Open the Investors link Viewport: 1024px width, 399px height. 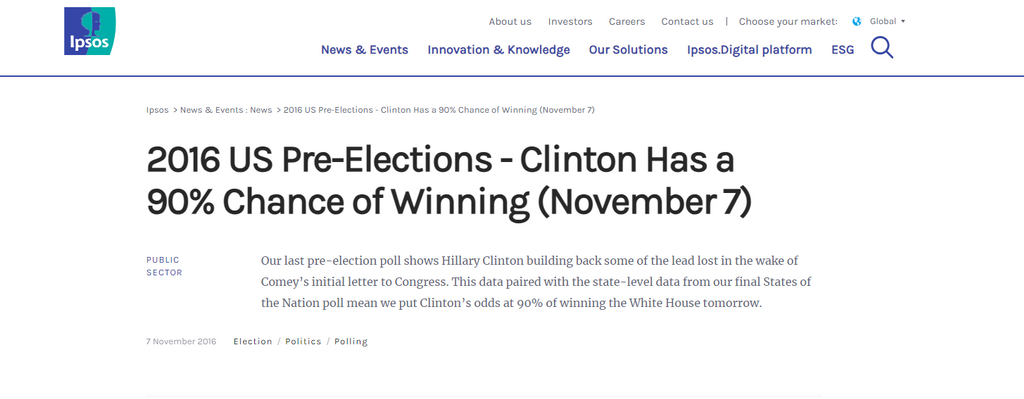tap(570, 22)
